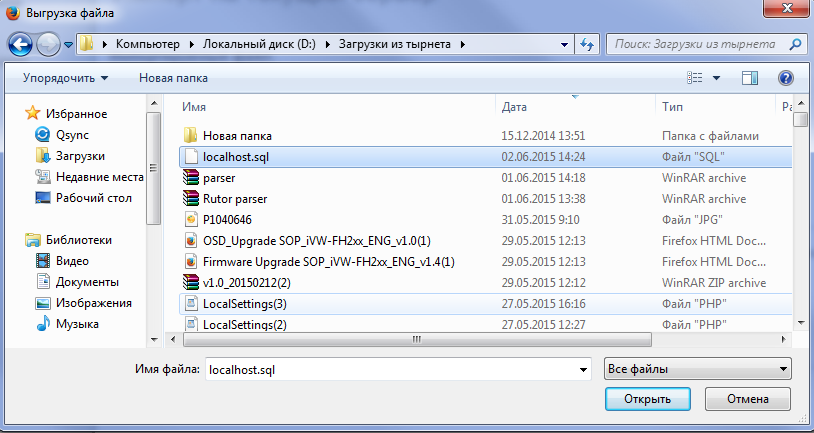Screen dimensions: 814x433
Task: Create a folder with Новая папка
Action: coord(173,78)
